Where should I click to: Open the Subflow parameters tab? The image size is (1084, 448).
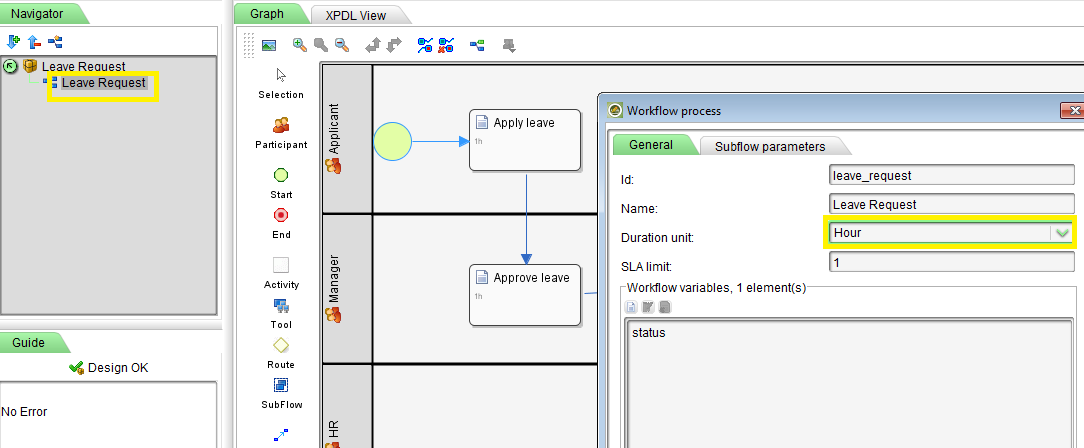click(x=769, y=146)
